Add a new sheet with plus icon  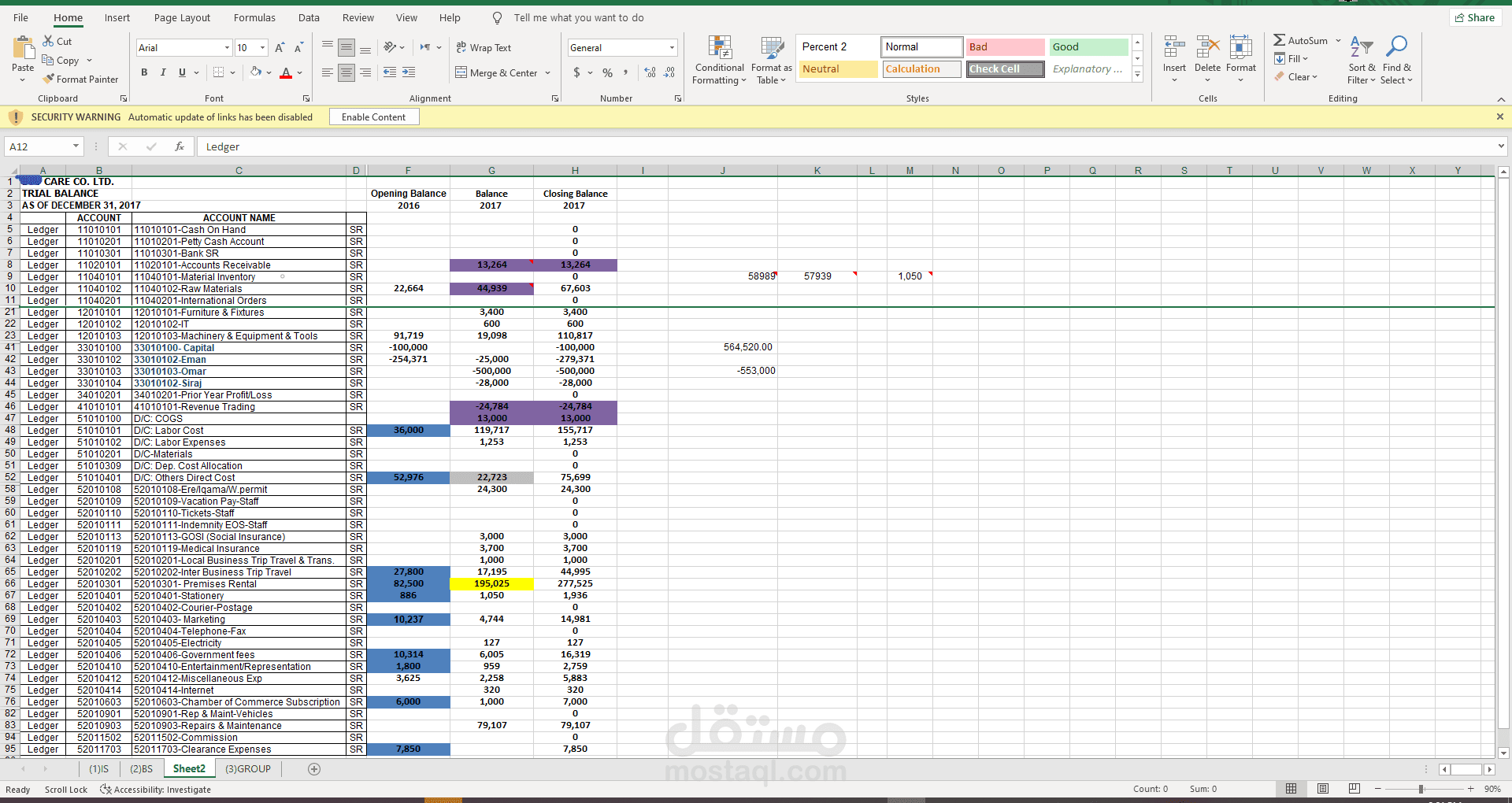(314, 769)
